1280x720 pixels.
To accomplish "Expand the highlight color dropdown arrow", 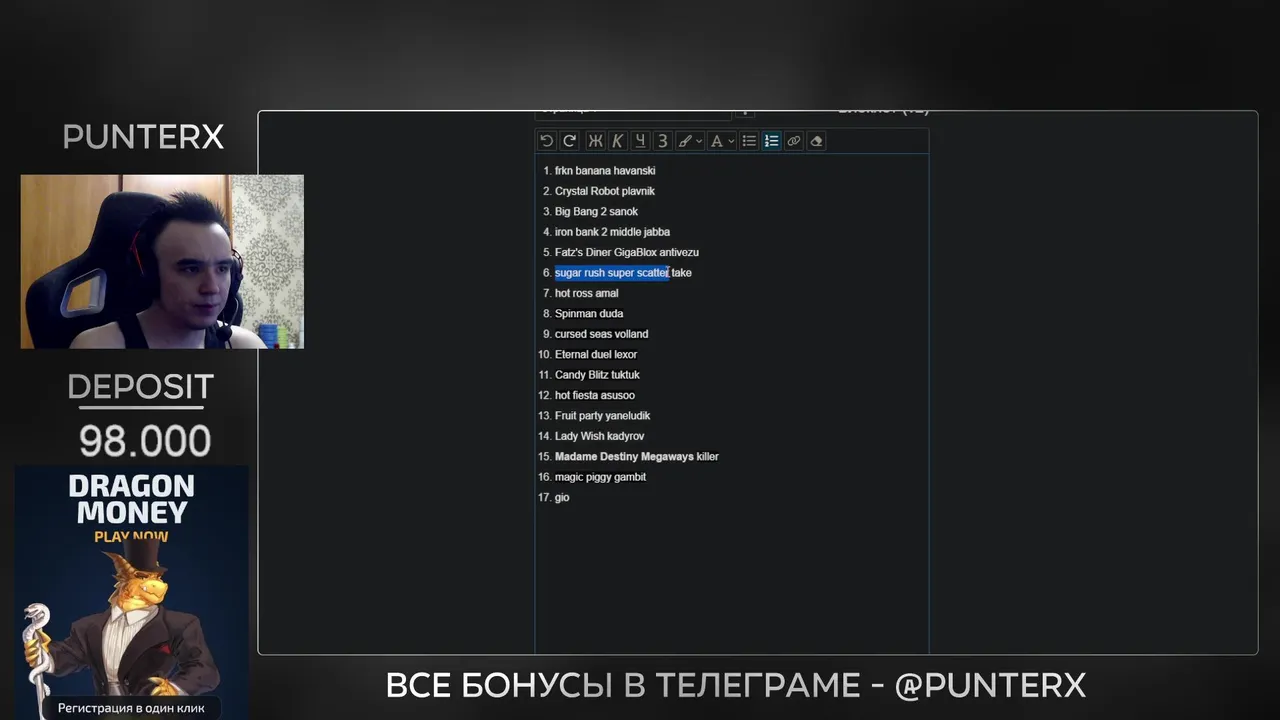I will tap(699, 141).
